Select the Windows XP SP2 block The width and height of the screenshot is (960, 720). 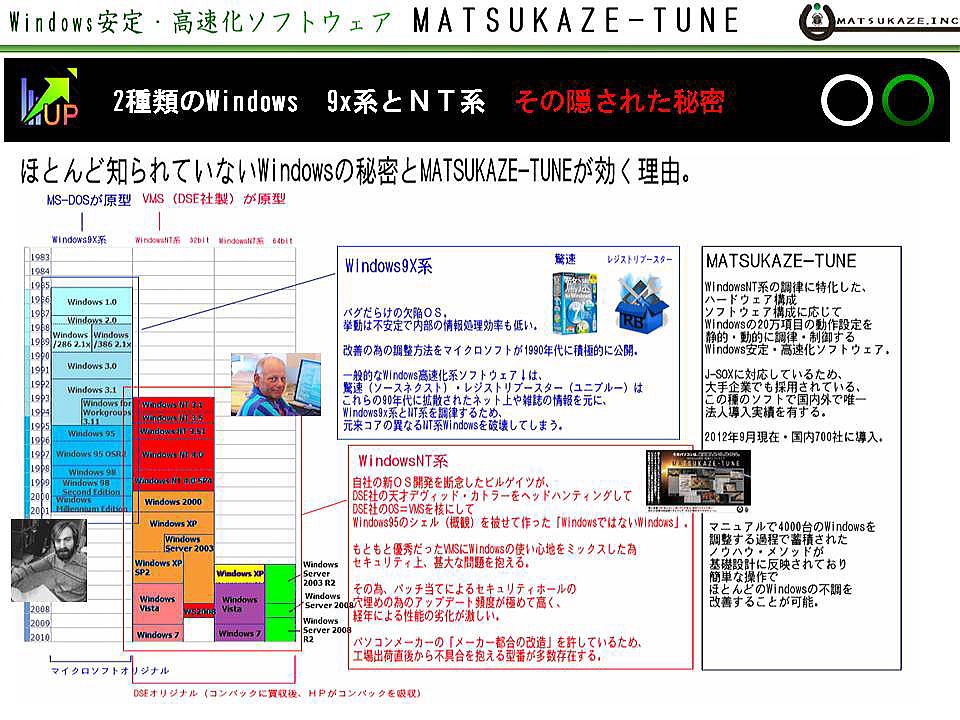[x=158, y=568]
